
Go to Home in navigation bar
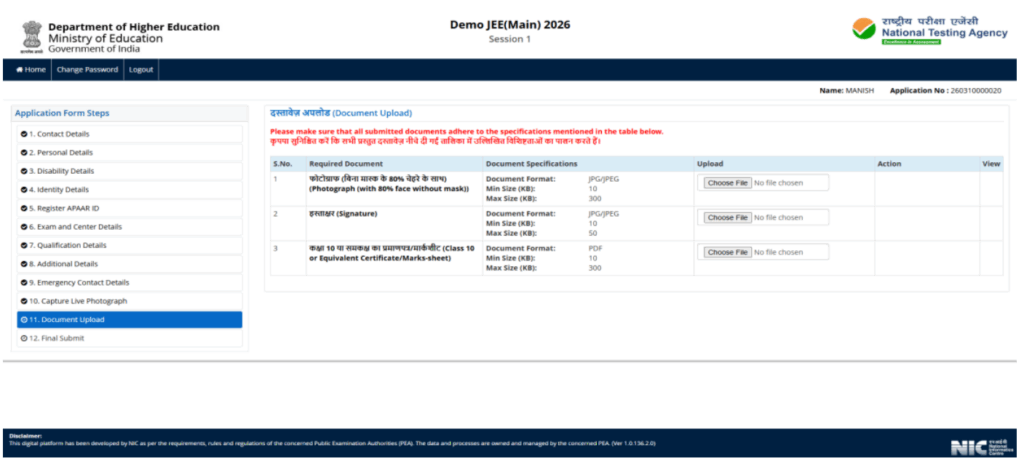click(31, 69)
